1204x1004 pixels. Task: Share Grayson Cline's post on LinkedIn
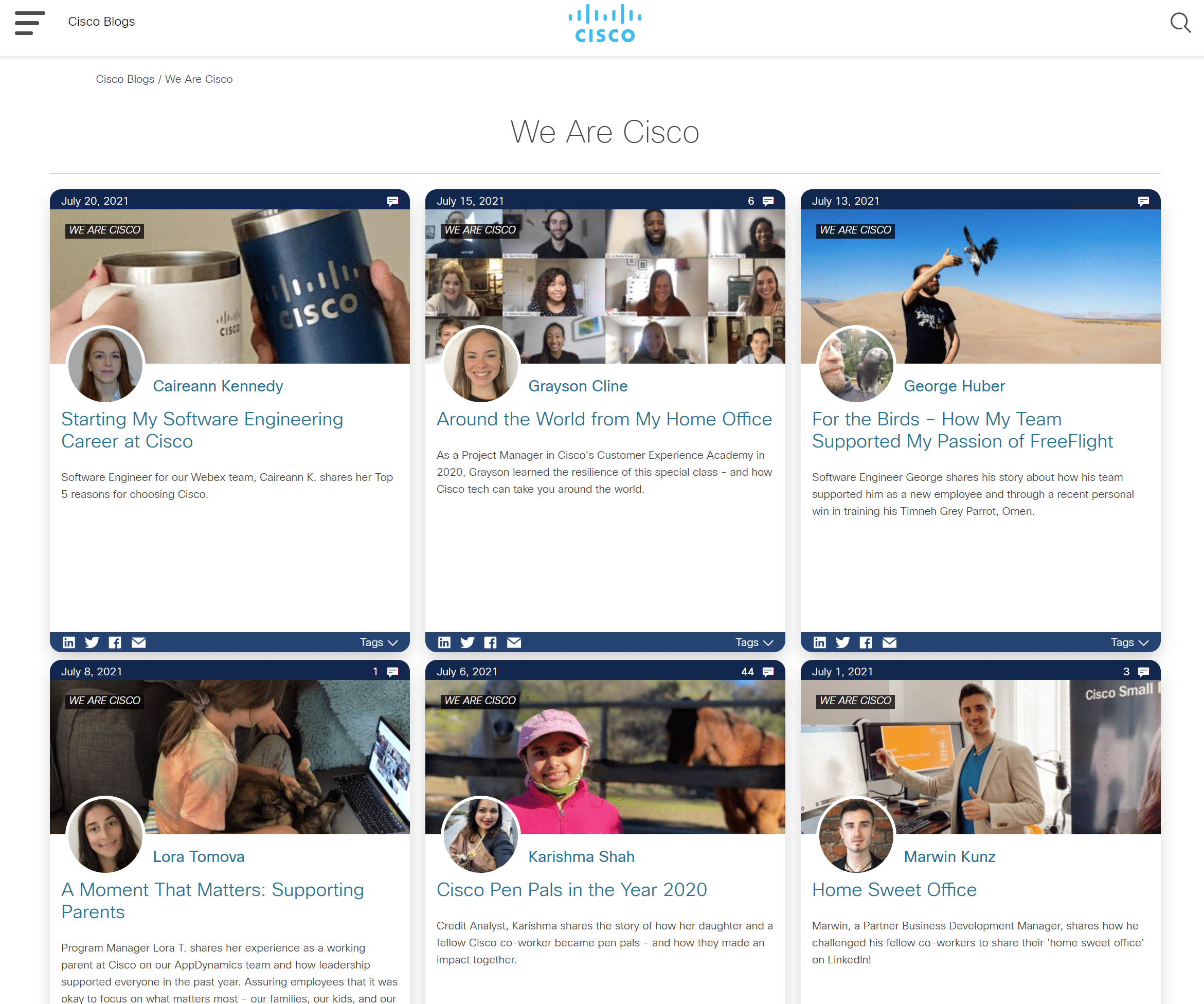[444, 643]
